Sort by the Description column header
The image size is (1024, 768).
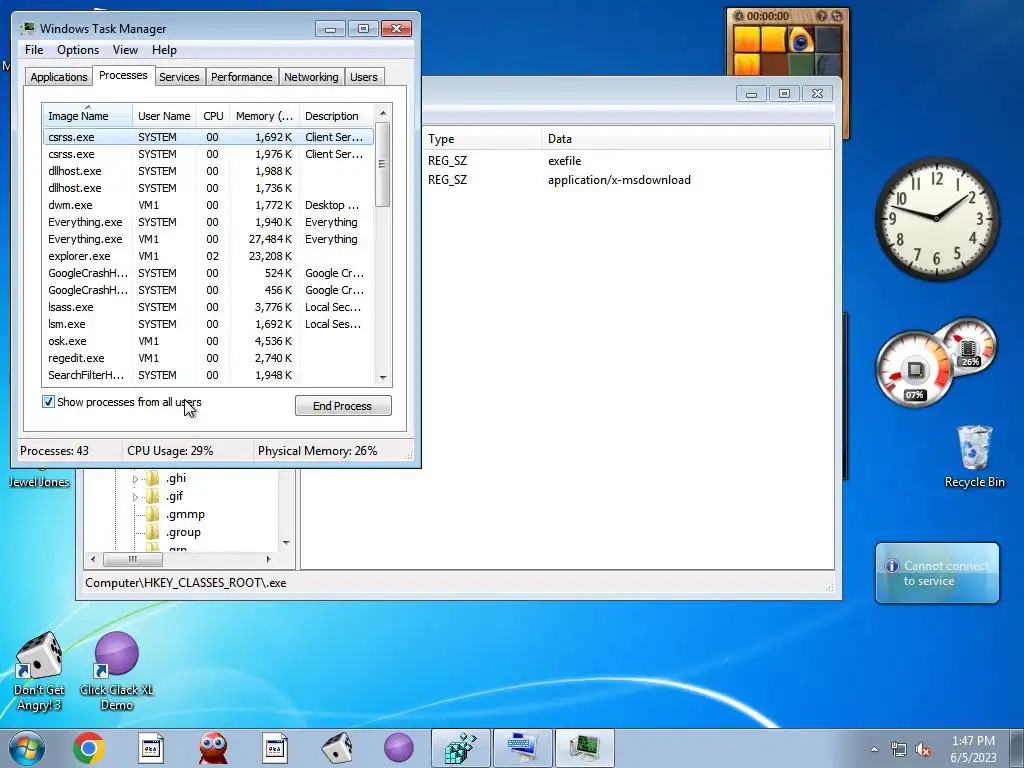pos(336,116)
